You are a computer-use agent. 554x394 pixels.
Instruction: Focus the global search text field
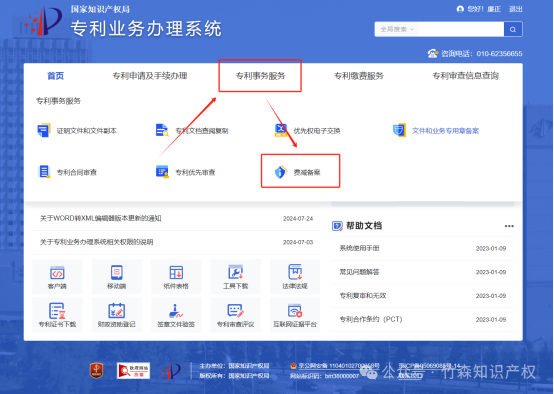[x=461, y=29]
